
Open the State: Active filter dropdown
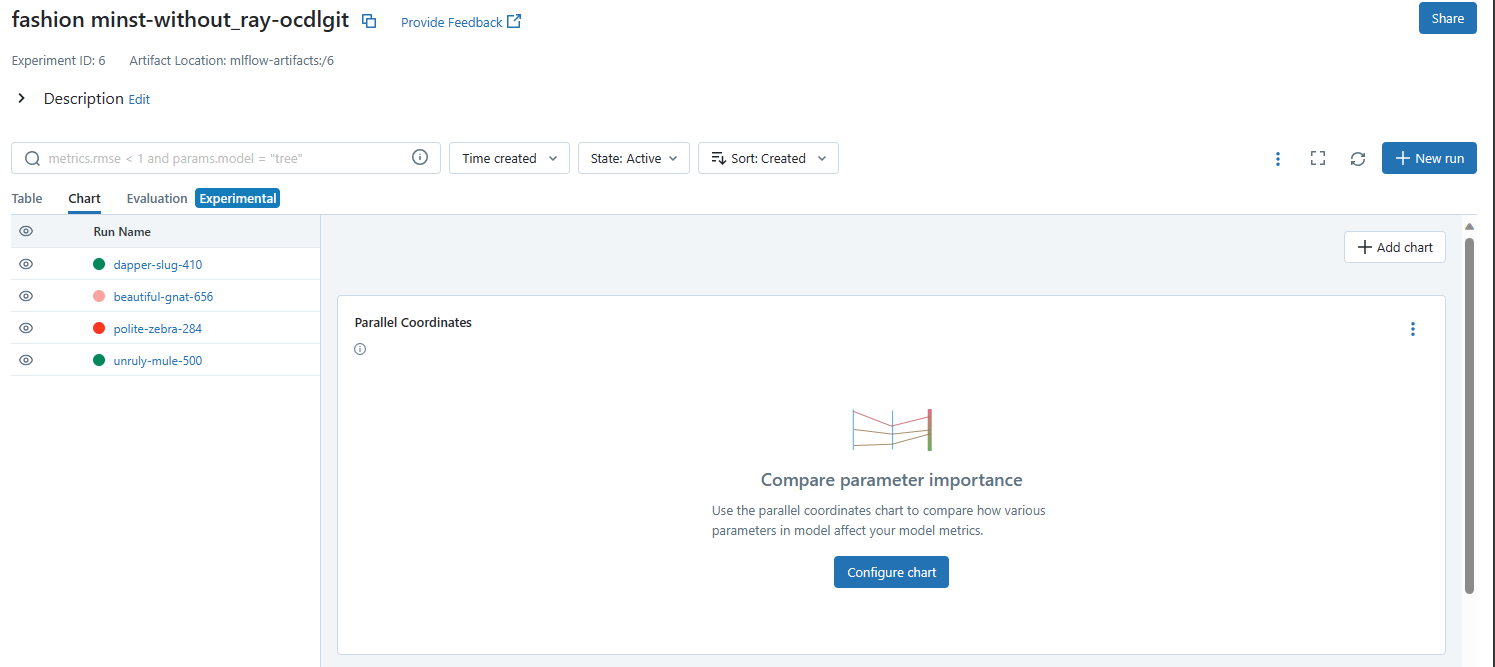[x=633, y=158]
